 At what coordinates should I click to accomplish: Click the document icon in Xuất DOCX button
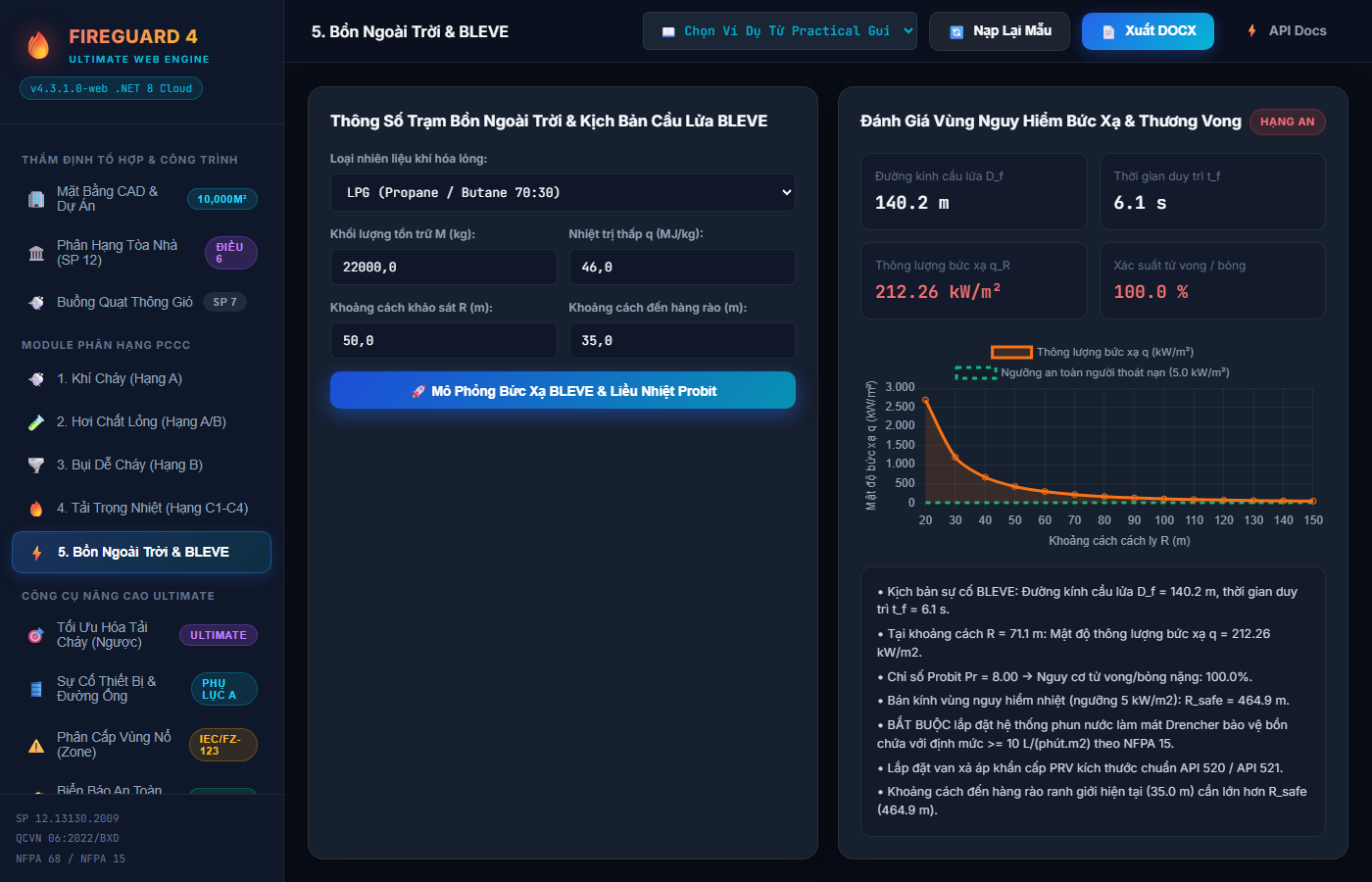pos(1108,32)
